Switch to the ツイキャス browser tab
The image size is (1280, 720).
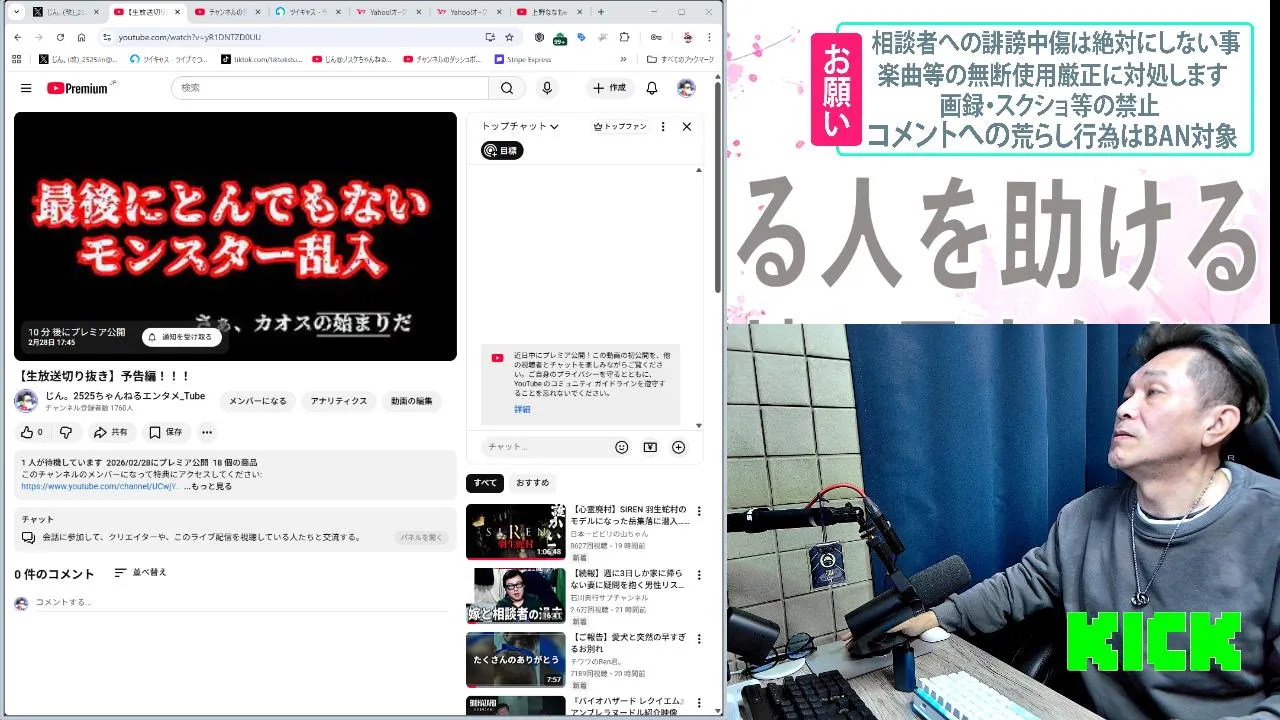point(307,12)
